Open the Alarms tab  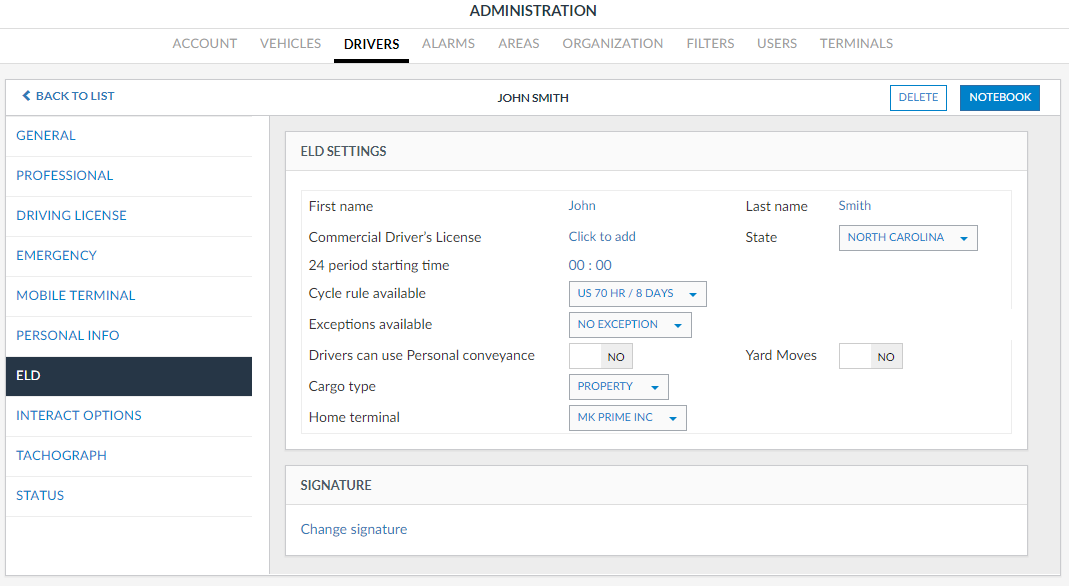448,44
